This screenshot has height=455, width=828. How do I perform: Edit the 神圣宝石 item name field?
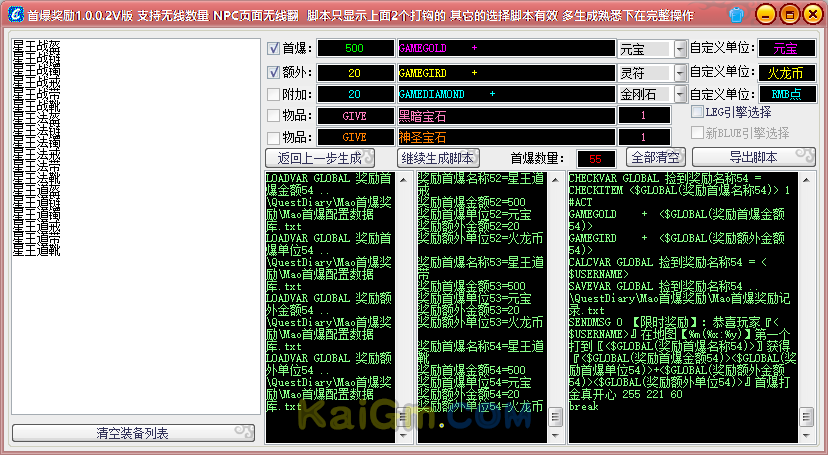tap(506, 137)
